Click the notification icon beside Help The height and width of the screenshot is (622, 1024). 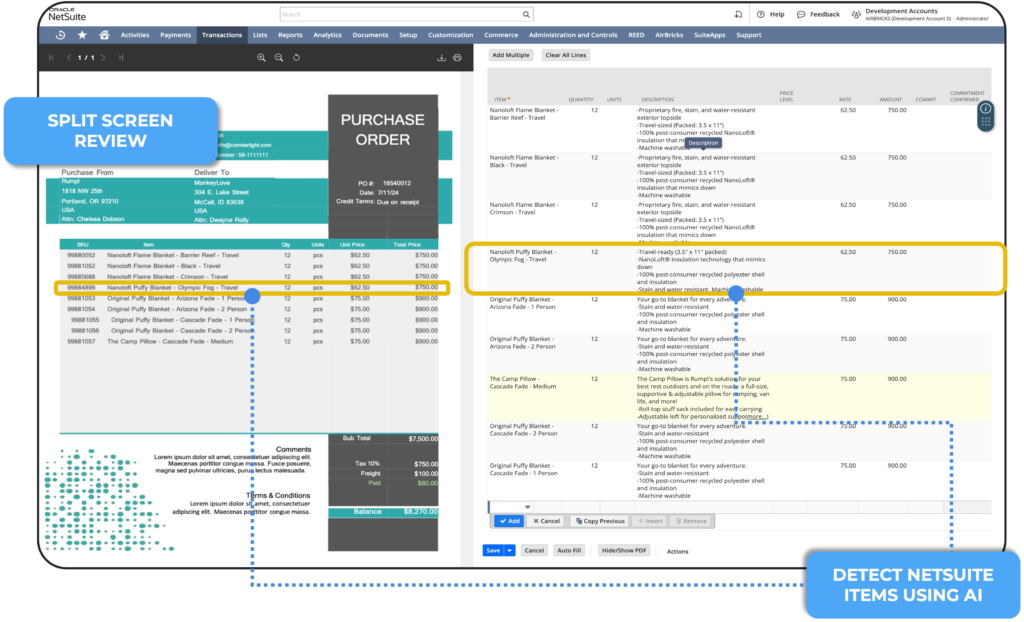coord(738,14)
